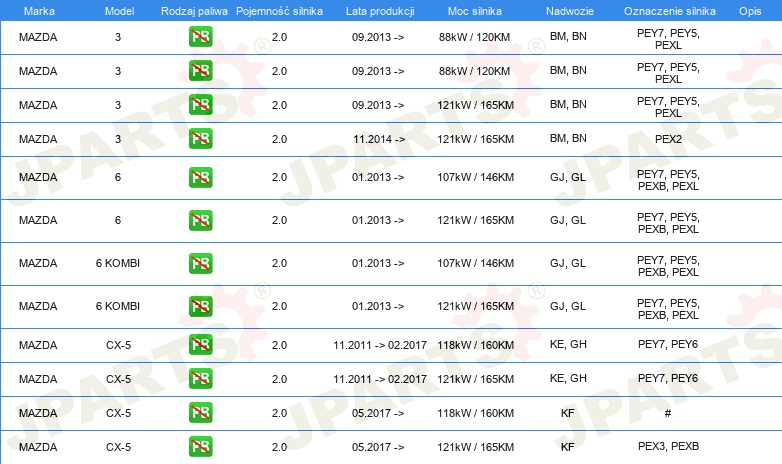Viewport: 782px width, 464px height.
Task: Click the Oznaczenie silnika column header
Action: point(669,11)
